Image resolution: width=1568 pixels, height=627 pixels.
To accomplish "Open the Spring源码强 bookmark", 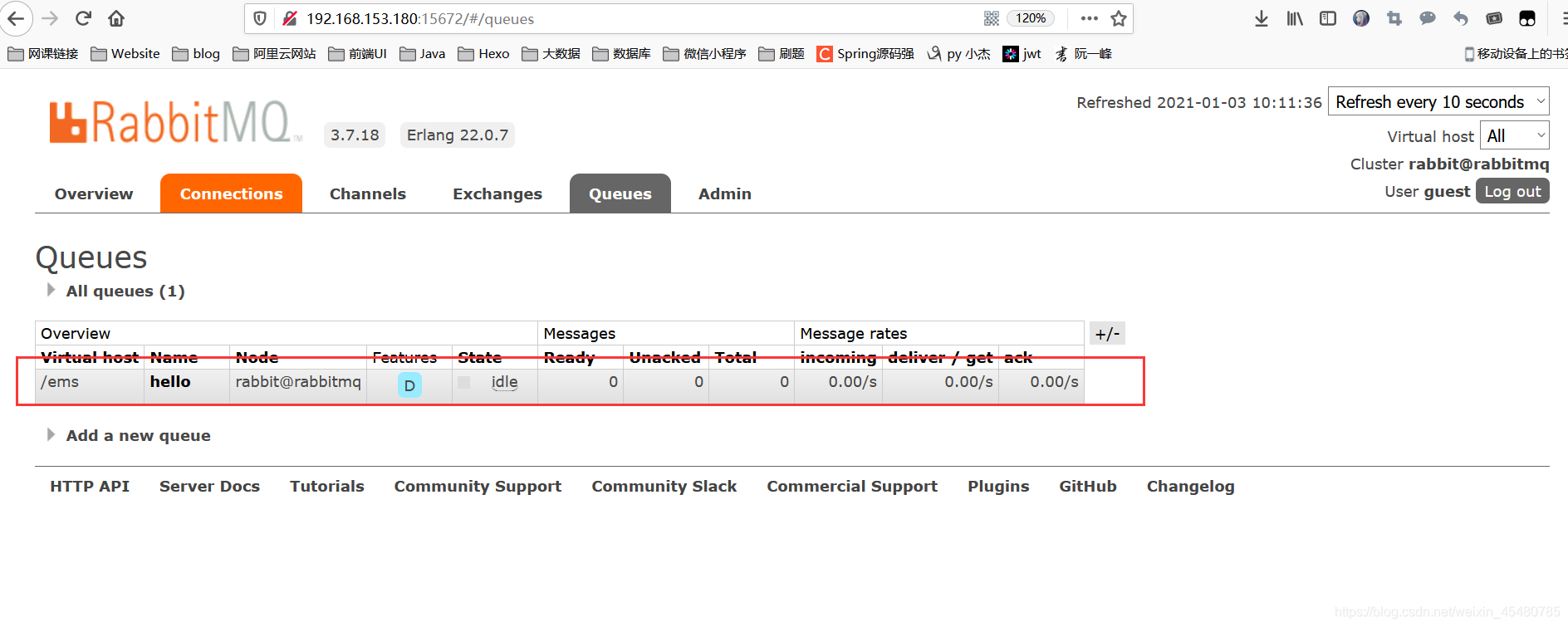I will pyautogui.click(x=865, y=54).
